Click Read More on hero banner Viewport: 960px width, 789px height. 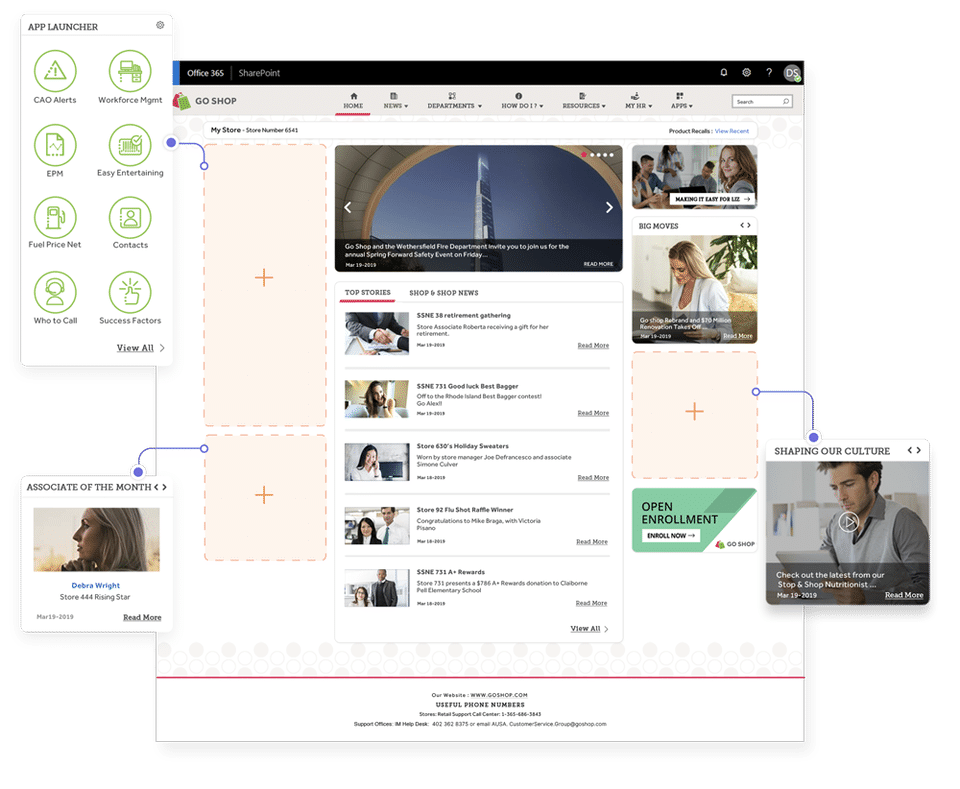(598, 264)
